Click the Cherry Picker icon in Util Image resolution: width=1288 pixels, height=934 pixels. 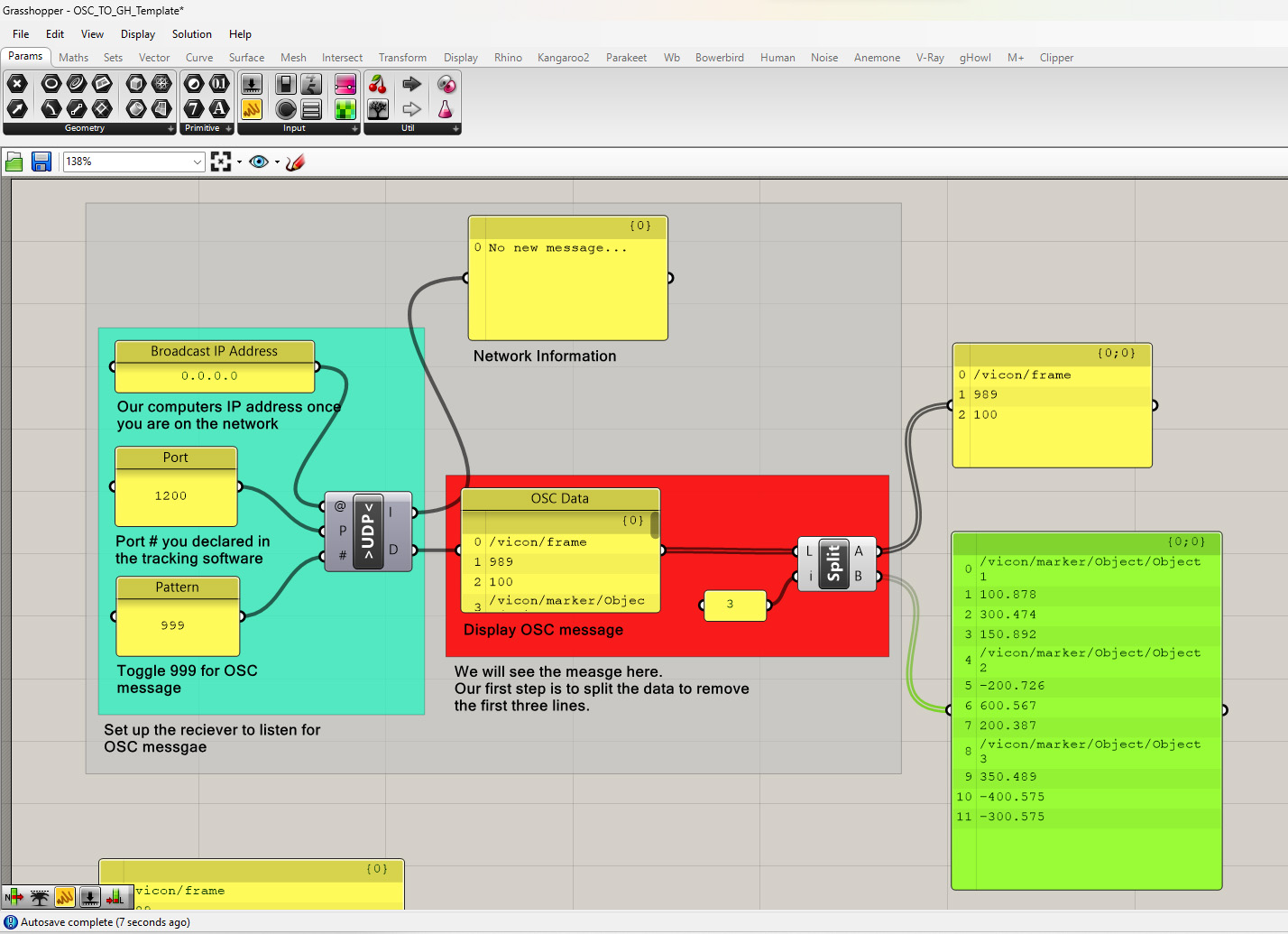tap(378, 85)
